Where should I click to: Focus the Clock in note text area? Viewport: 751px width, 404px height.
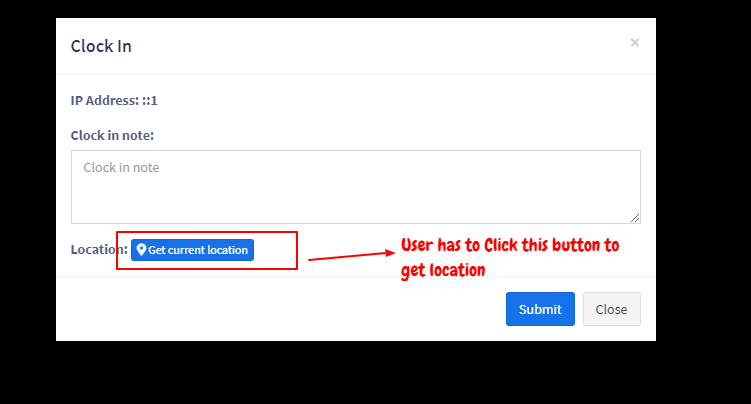[x=356, y=187]
